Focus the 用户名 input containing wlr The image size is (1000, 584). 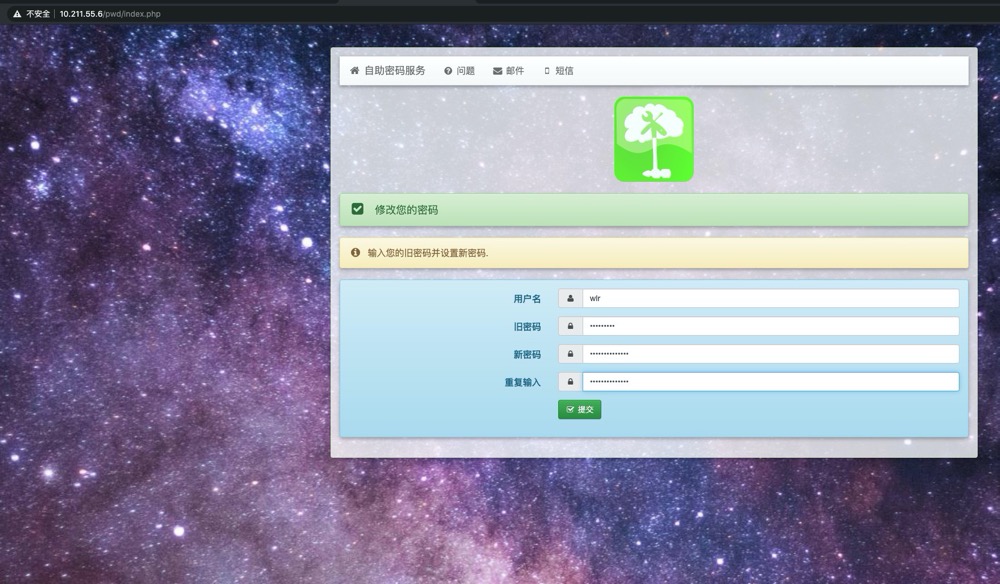[x=770, y=298]
